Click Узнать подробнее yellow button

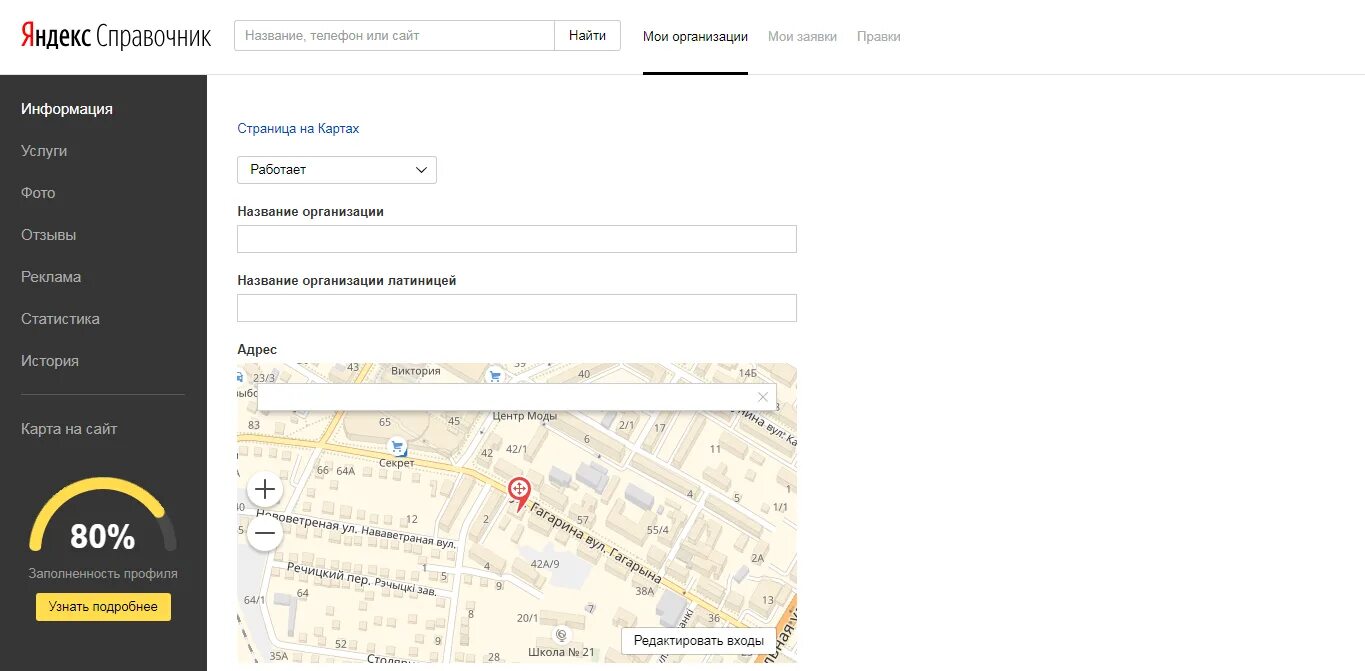coord(103,607)
